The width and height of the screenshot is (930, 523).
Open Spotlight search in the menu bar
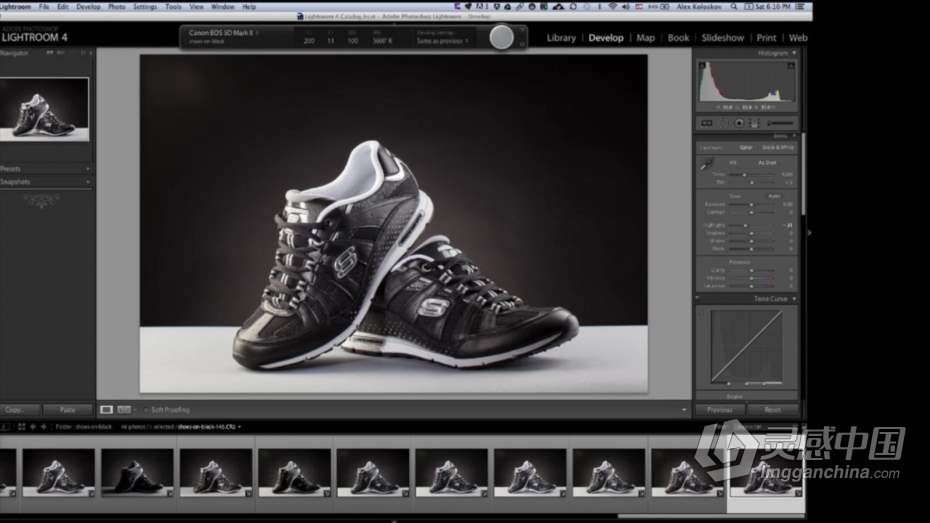[734, 7]
